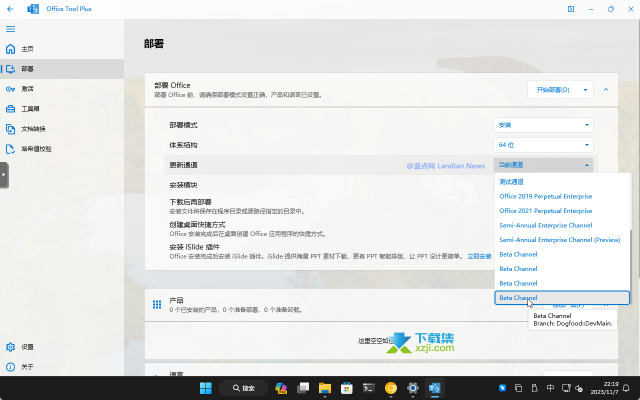Expand the gray side handle on left edge
This screenshot has height=400, width=640.
4,175
